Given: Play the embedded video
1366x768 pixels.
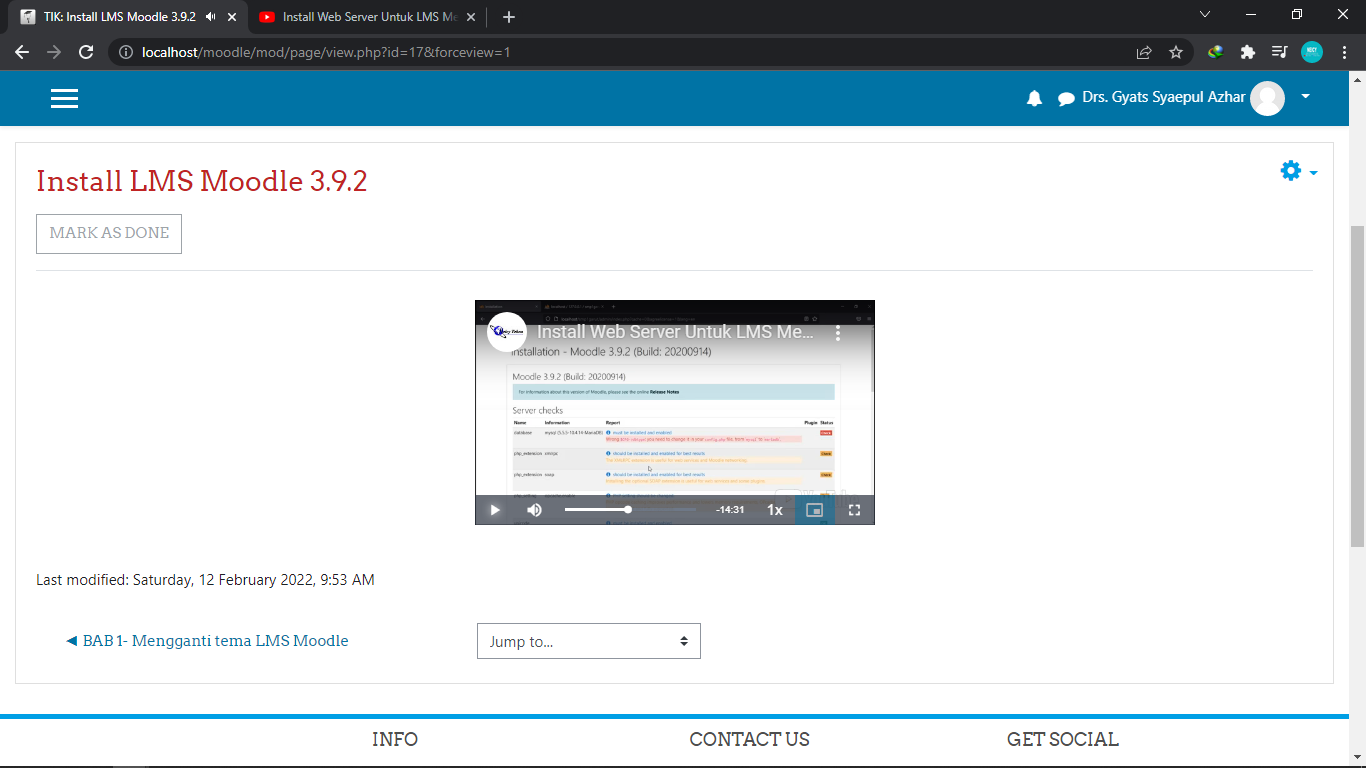Looking at the screenshot, I should [x=495, y=510].
